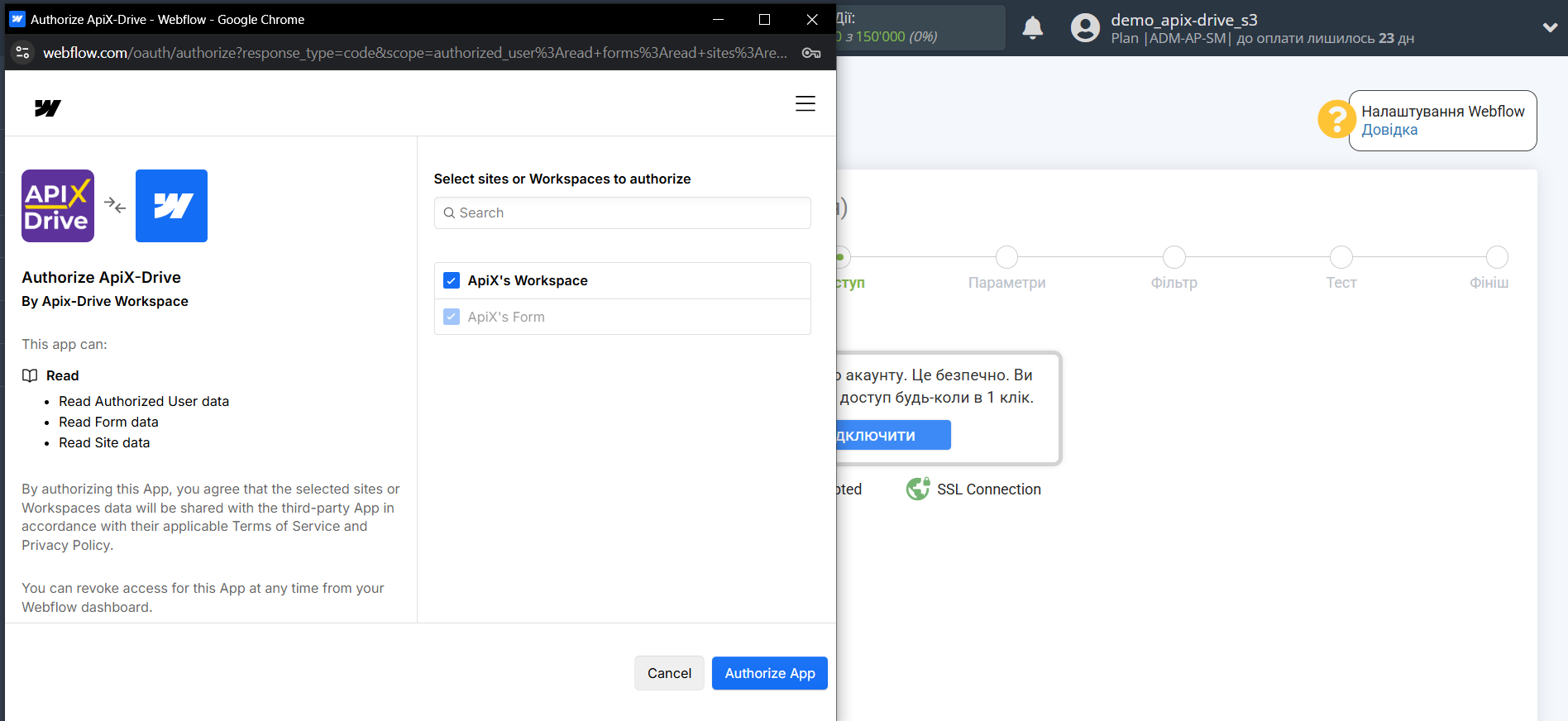This screenshot has width=1568, height=721.
Task: Click the SSL Connection label
Action: [x=988, y=489]
